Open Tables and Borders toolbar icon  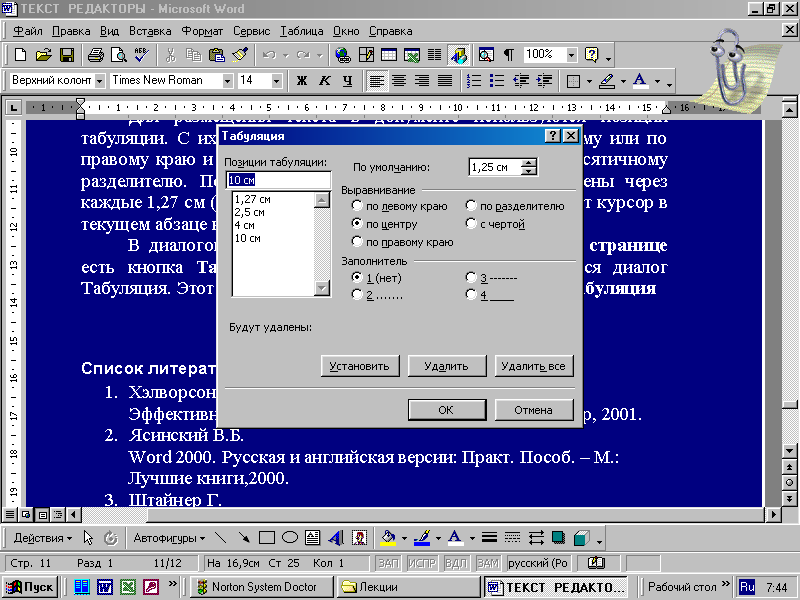click(366, 54)
